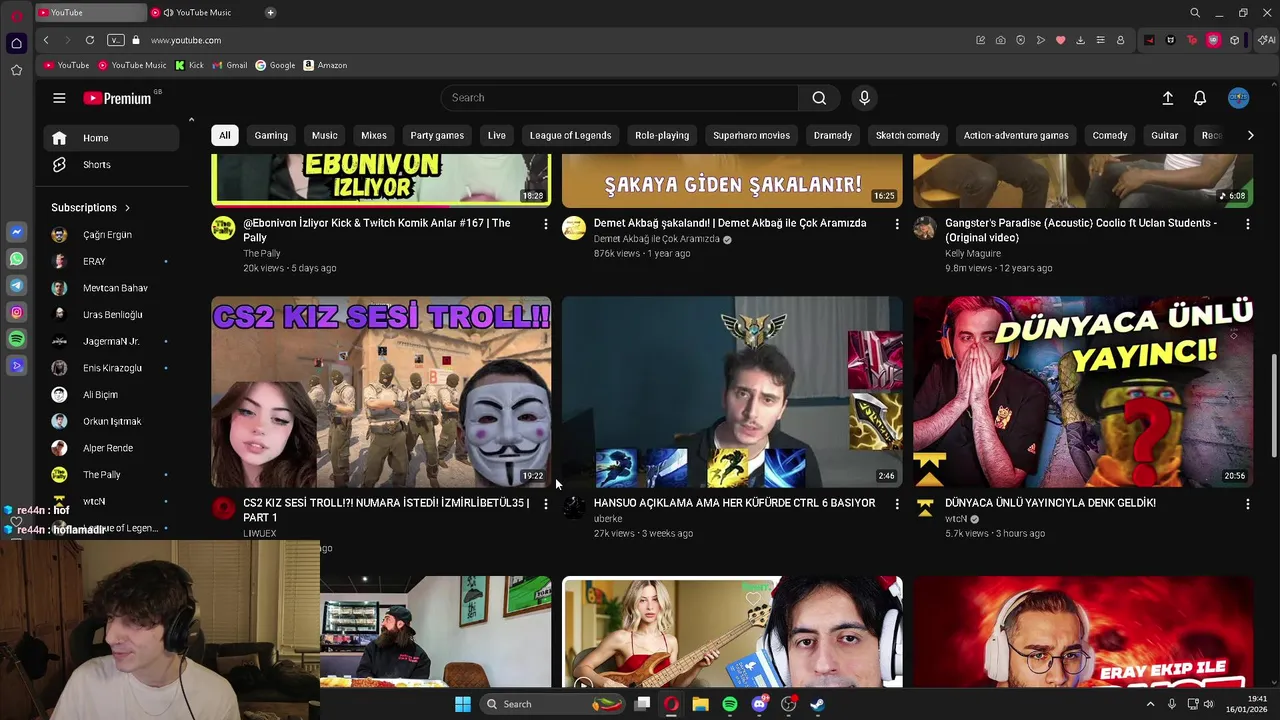
Task: Click the YouTube Premium logo
Action: point(117,98)
